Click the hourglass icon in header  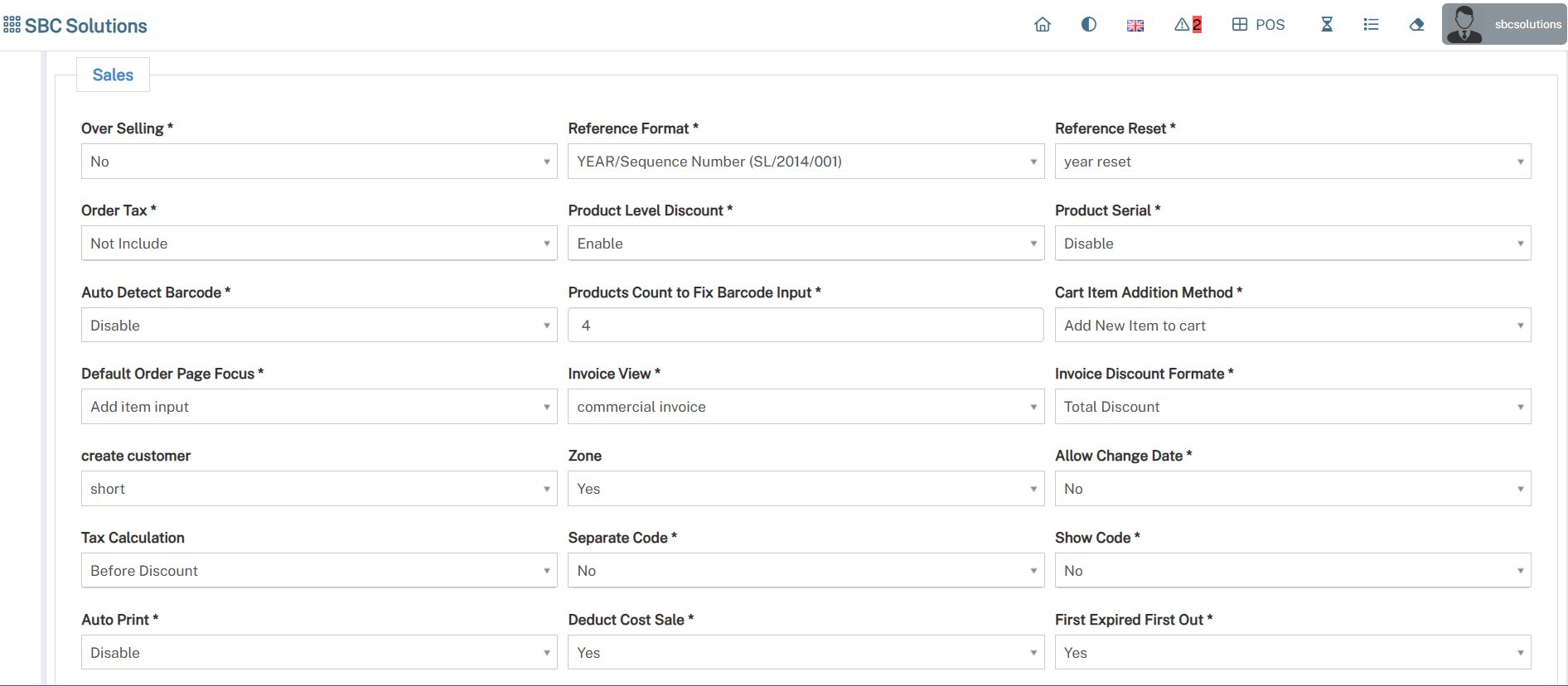(1327, 25)
